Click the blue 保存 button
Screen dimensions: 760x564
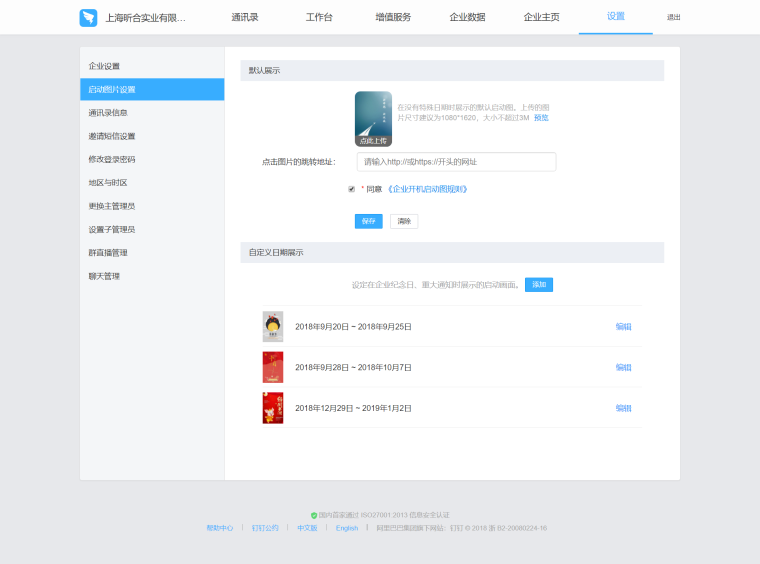pos(368,221)
